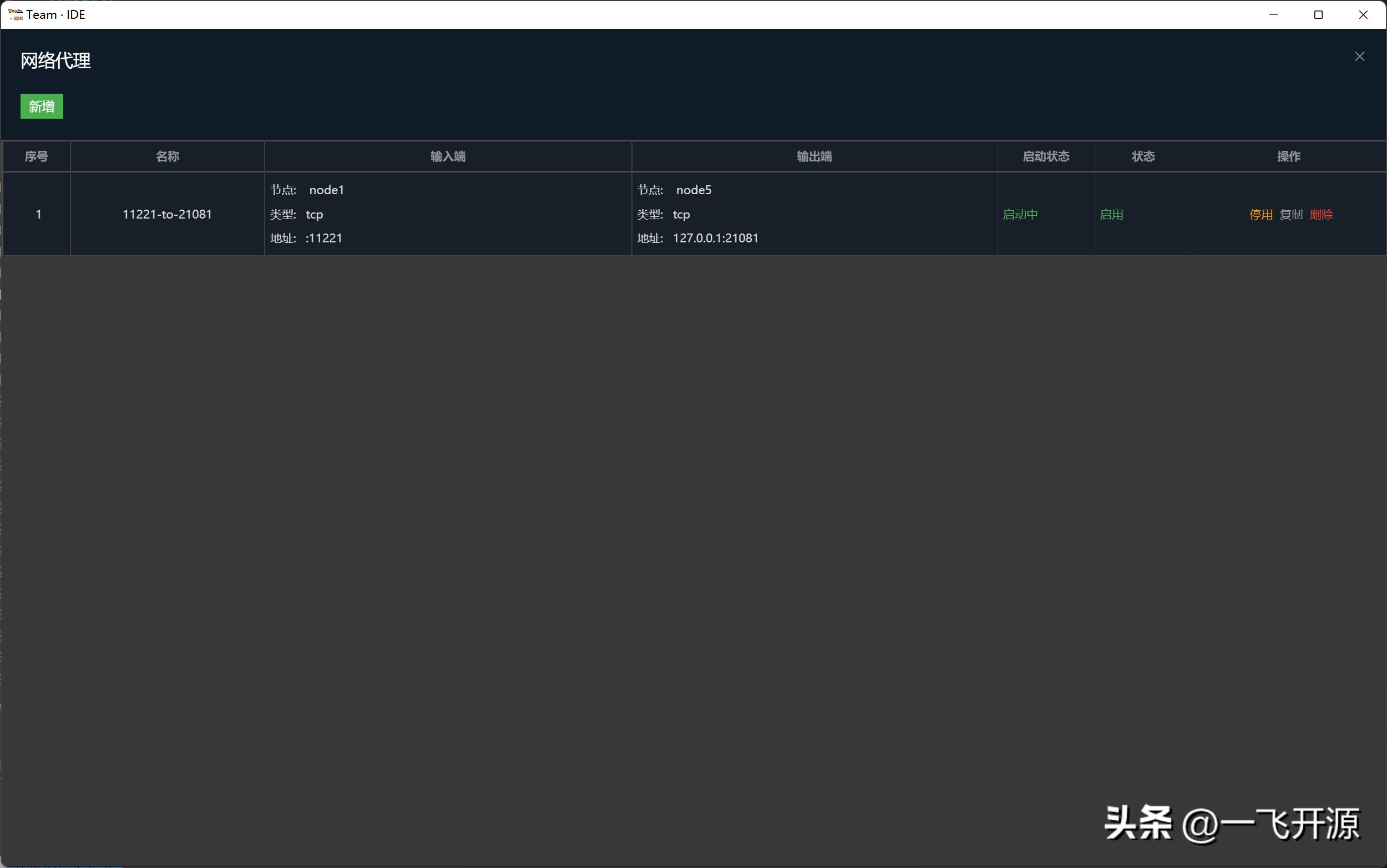
Task: Click 停用 to disable the proxy
Action: 1260,214
